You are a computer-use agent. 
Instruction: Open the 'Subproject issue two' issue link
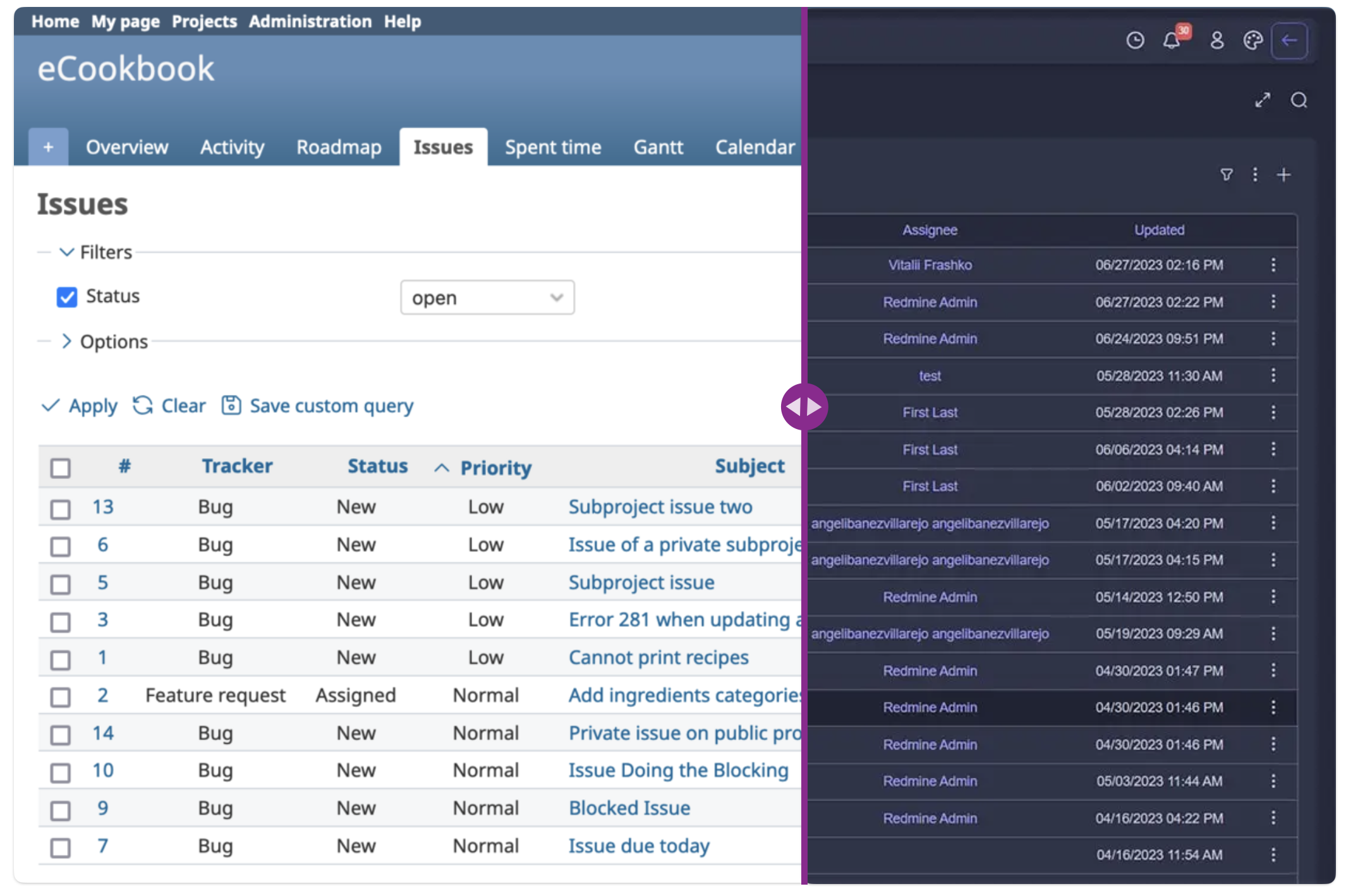660,507
